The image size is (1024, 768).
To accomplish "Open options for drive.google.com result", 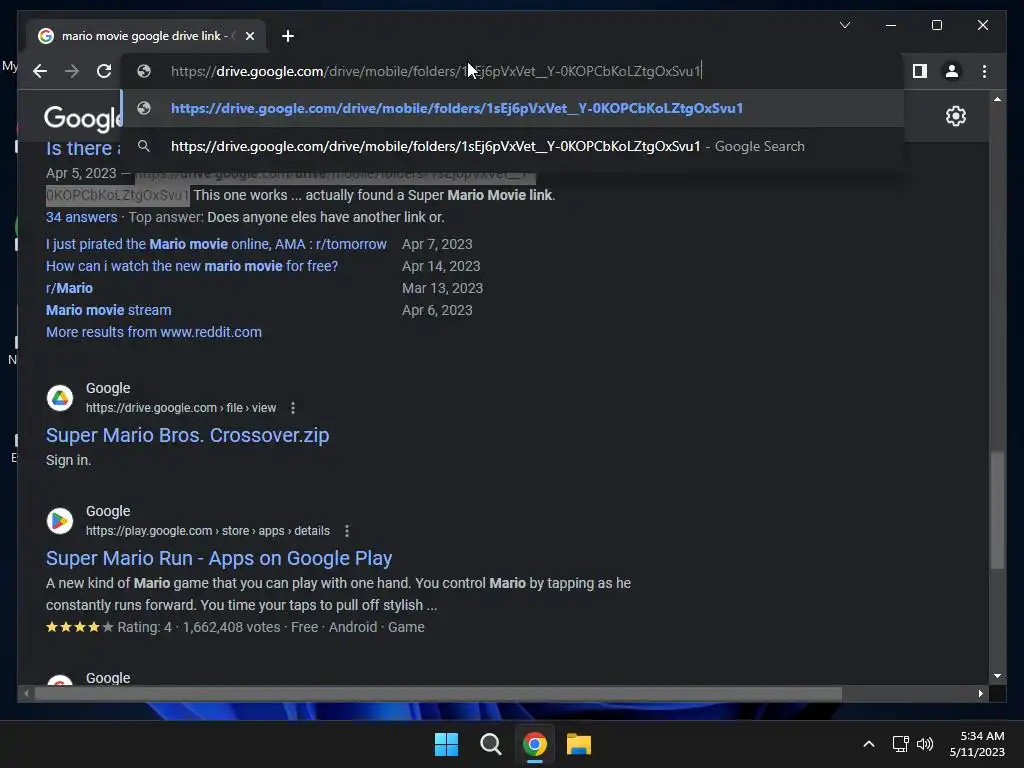I will pyautogui.click(x=293, y=408).
